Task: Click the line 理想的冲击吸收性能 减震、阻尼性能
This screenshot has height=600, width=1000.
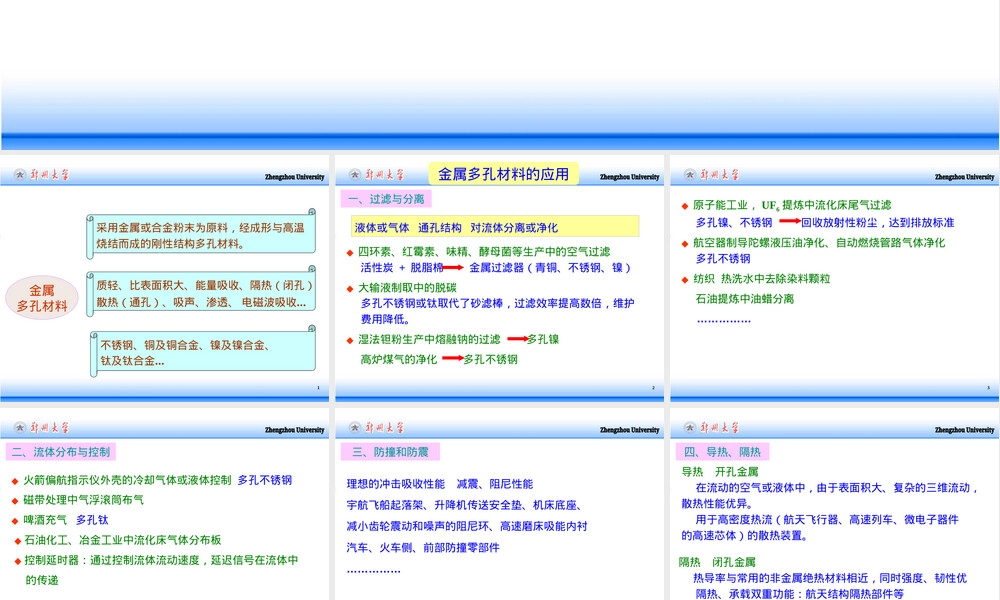Action: pos(439,484)
